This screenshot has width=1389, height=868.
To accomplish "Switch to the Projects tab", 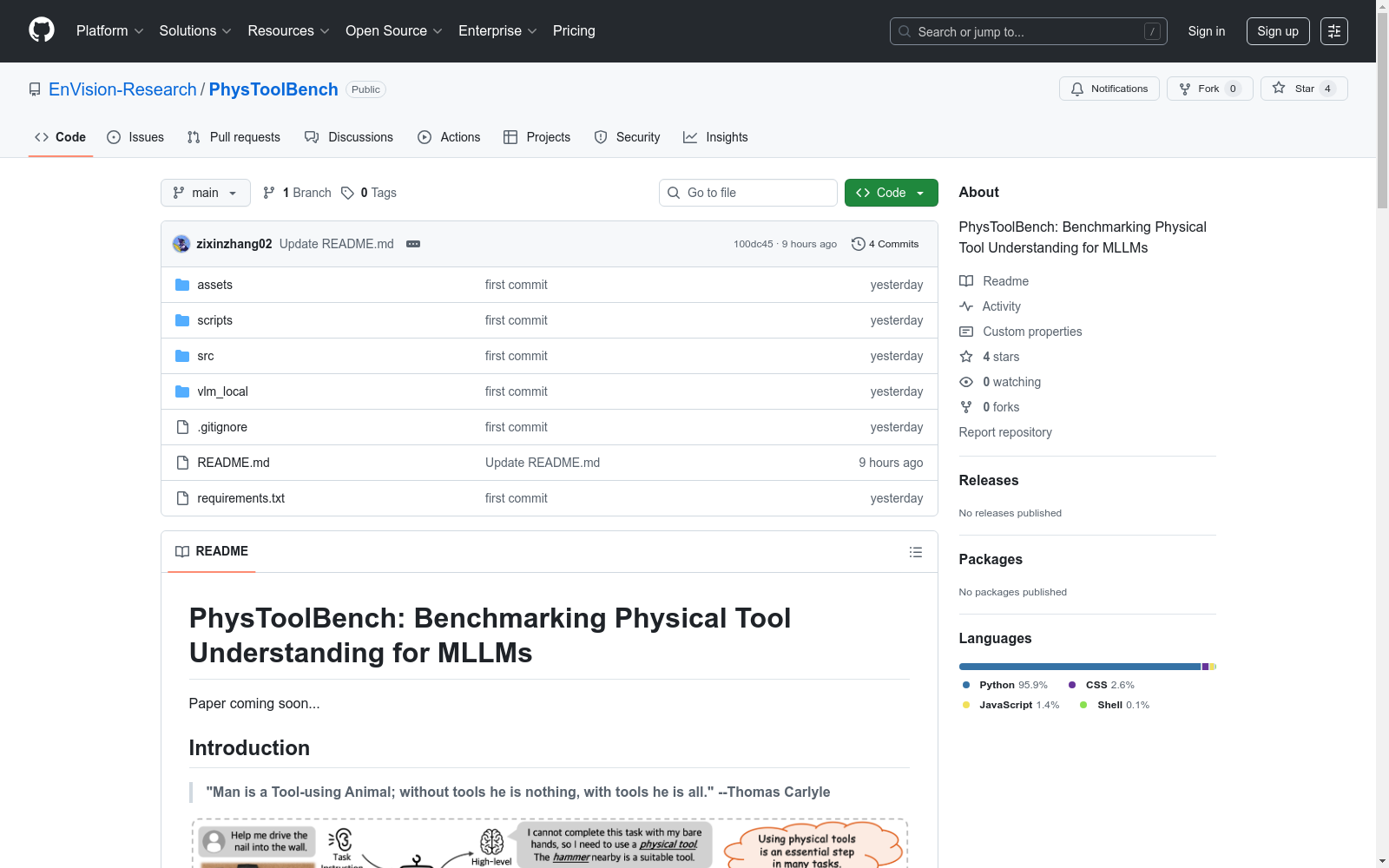I will click(537, 137).
